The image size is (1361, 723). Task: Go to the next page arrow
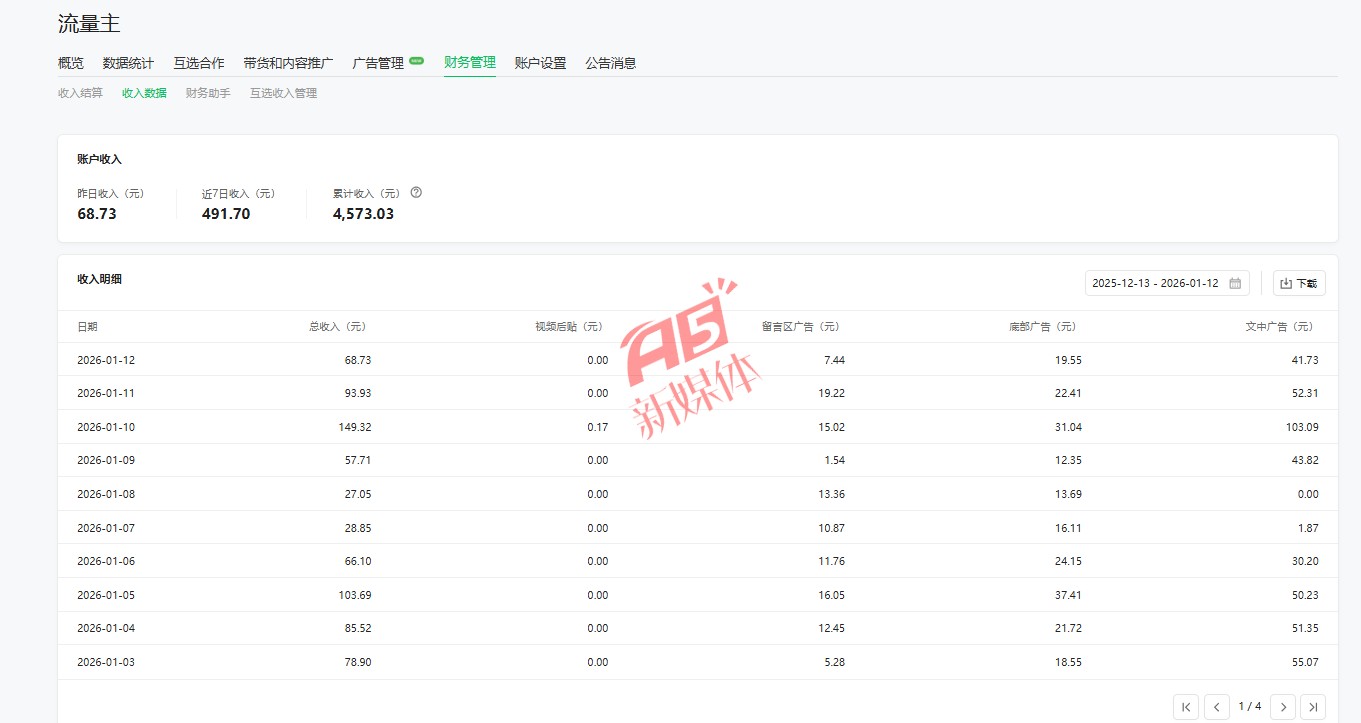point(1282,707)
